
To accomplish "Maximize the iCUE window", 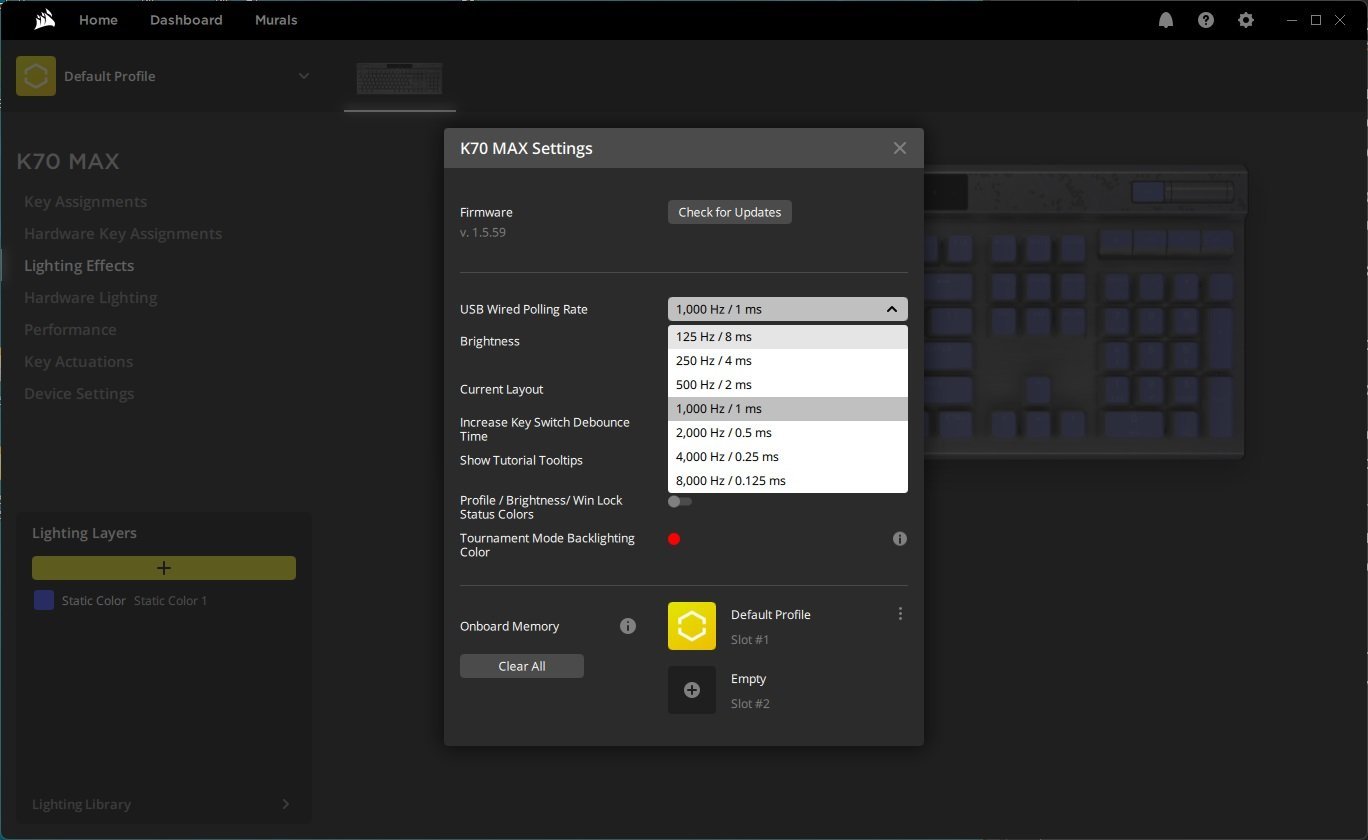I will pos(1316,20).
